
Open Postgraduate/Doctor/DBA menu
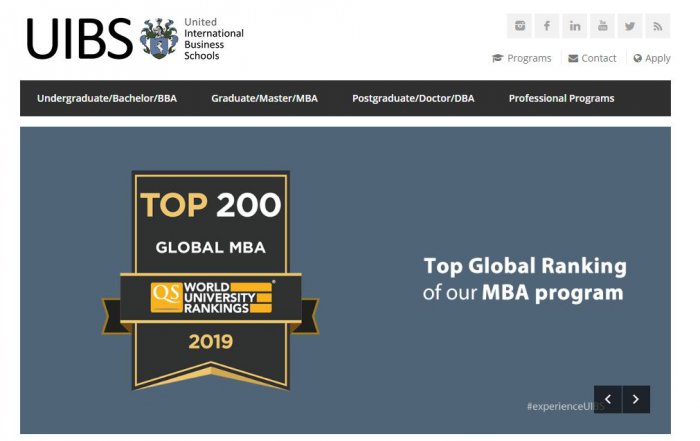[413, 98]
